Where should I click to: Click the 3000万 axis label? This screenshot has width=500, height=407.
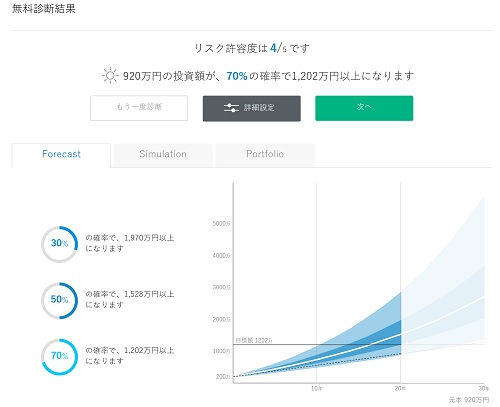point(221,287)
